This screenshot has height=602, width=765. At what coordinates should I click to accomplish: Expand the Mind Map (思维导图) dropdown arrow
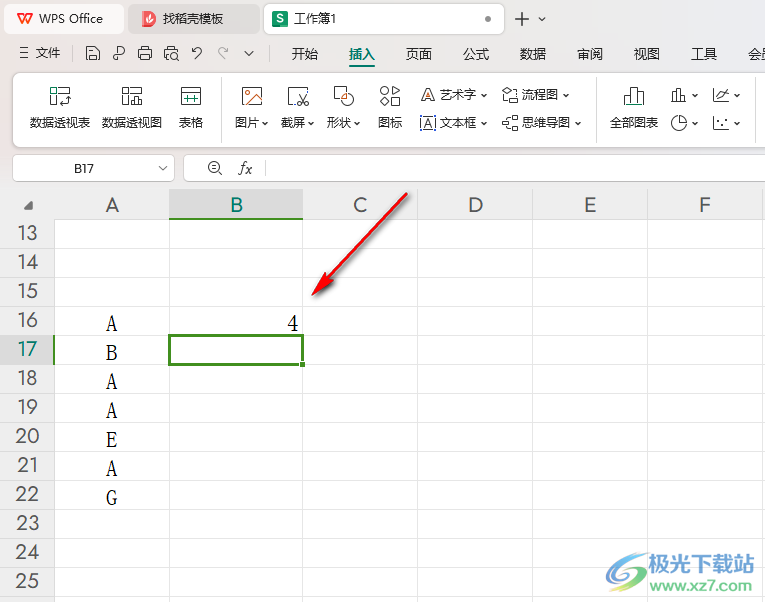pyautogui.click(x=578, y=123)
